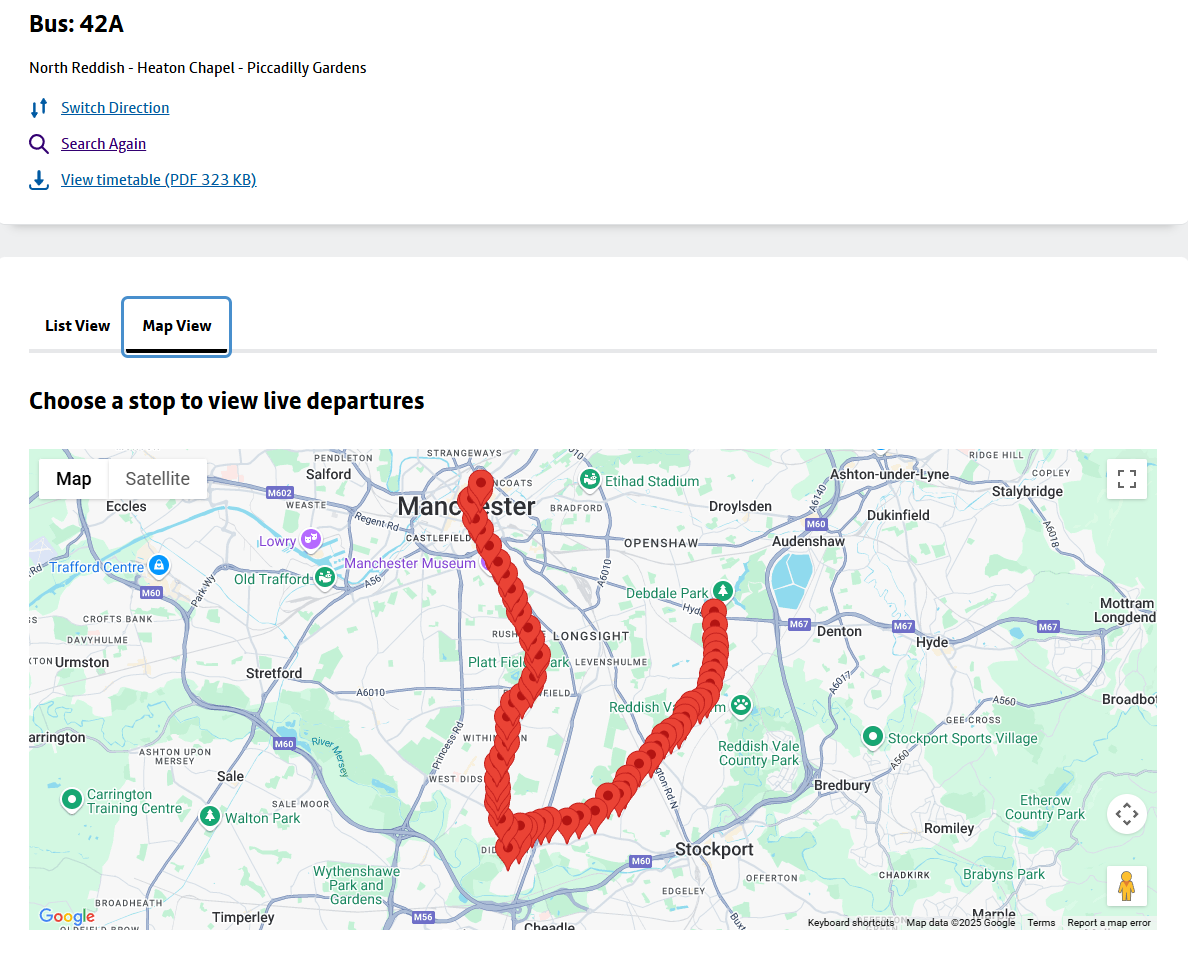Click the Stockport Sports Village pin
1188x960 pixels.
pyautogui.click(x=873, y=736)
